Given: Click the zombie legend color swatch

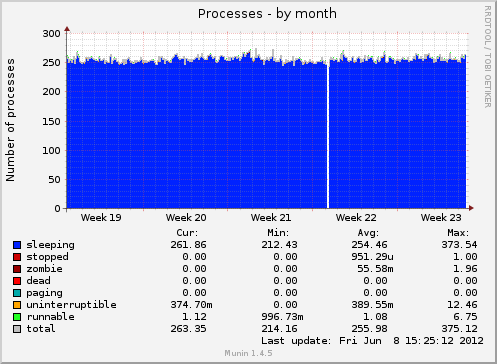Looking at the screenshot, I should coord(17,269).
